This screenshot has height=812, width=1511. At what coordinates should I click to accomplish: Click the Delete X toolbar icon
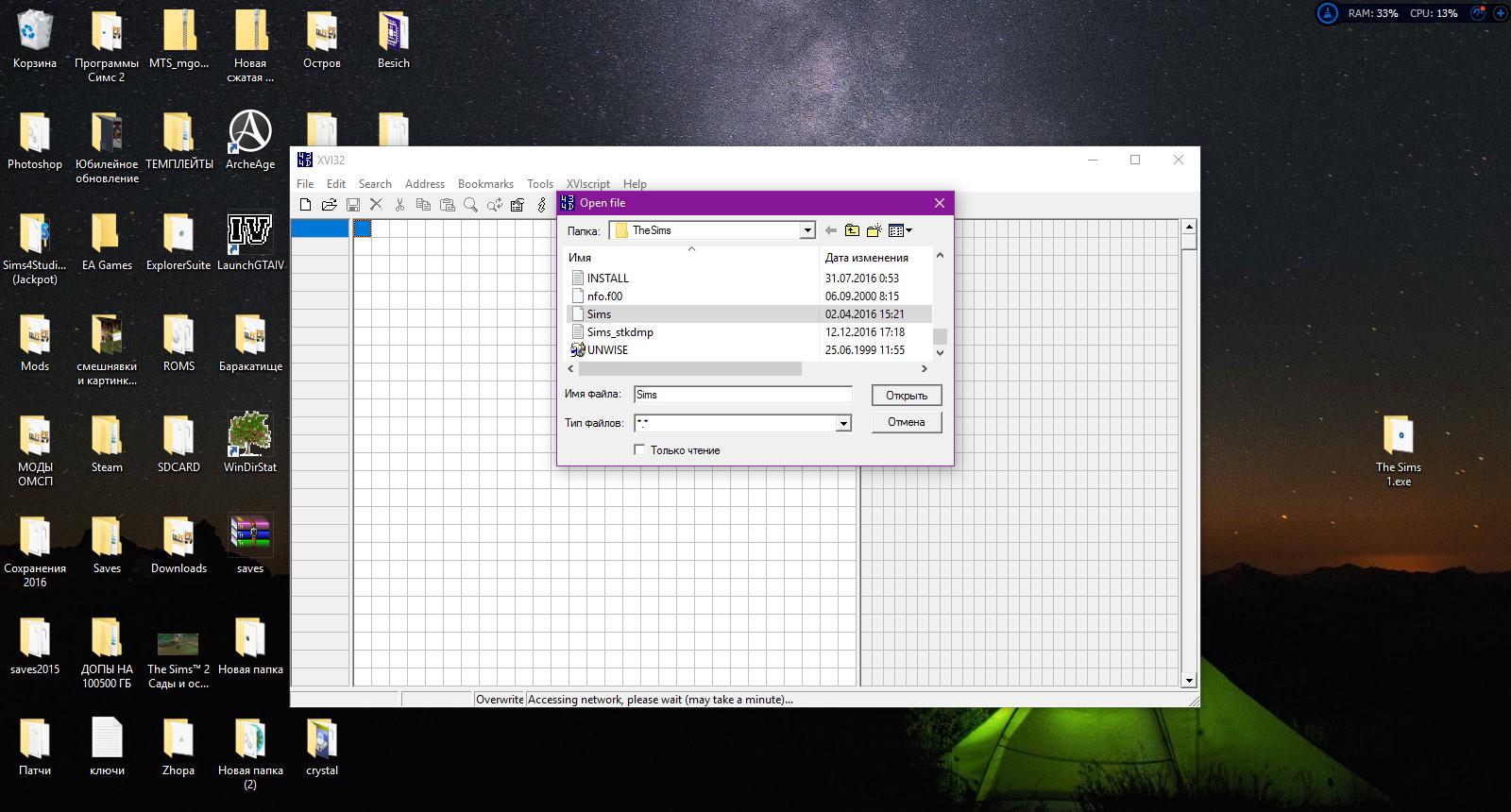click(x=376, y=205)
